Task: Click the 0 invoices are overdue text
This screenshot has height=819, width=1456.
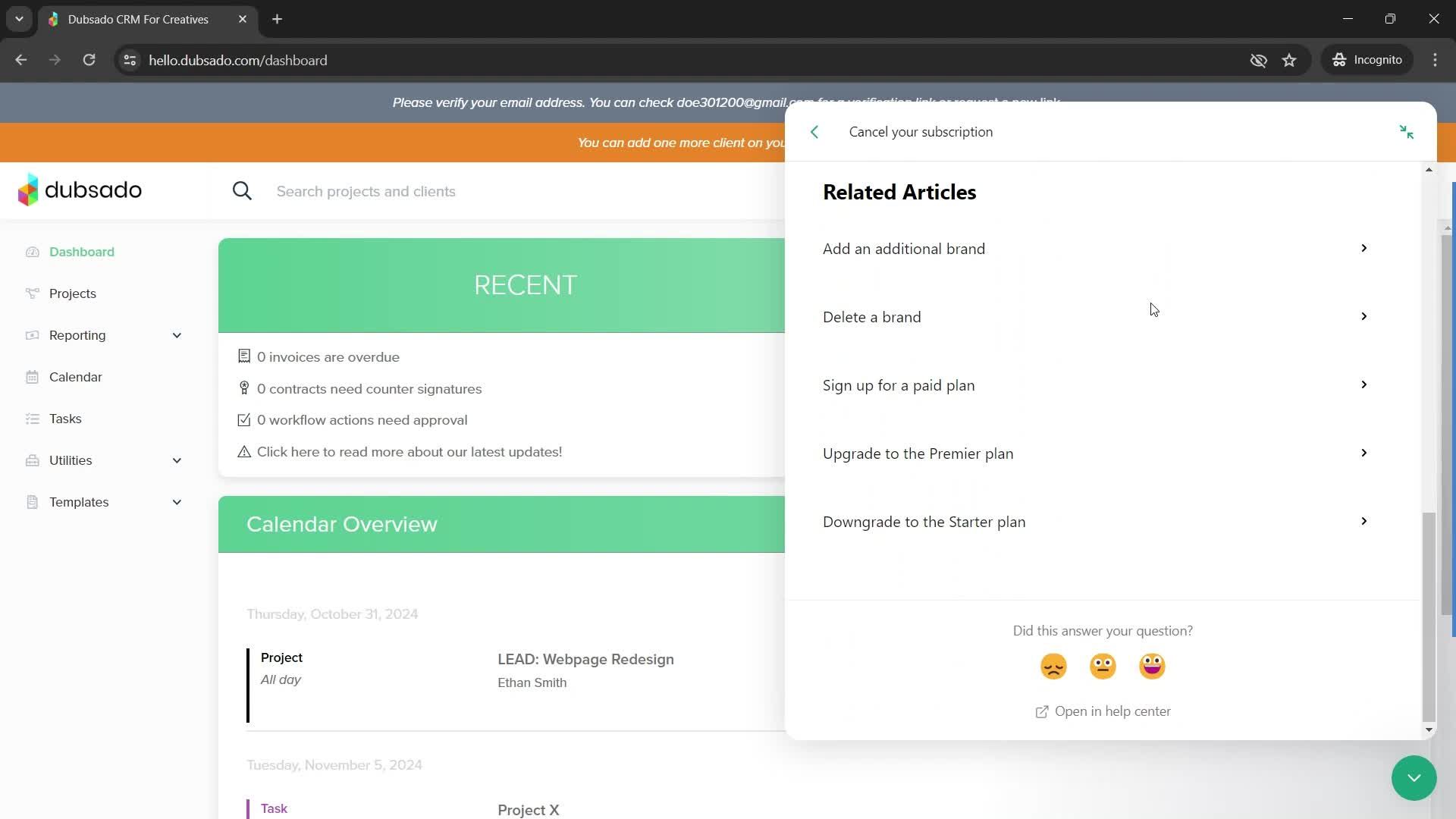Action: [x=328, y=357]
